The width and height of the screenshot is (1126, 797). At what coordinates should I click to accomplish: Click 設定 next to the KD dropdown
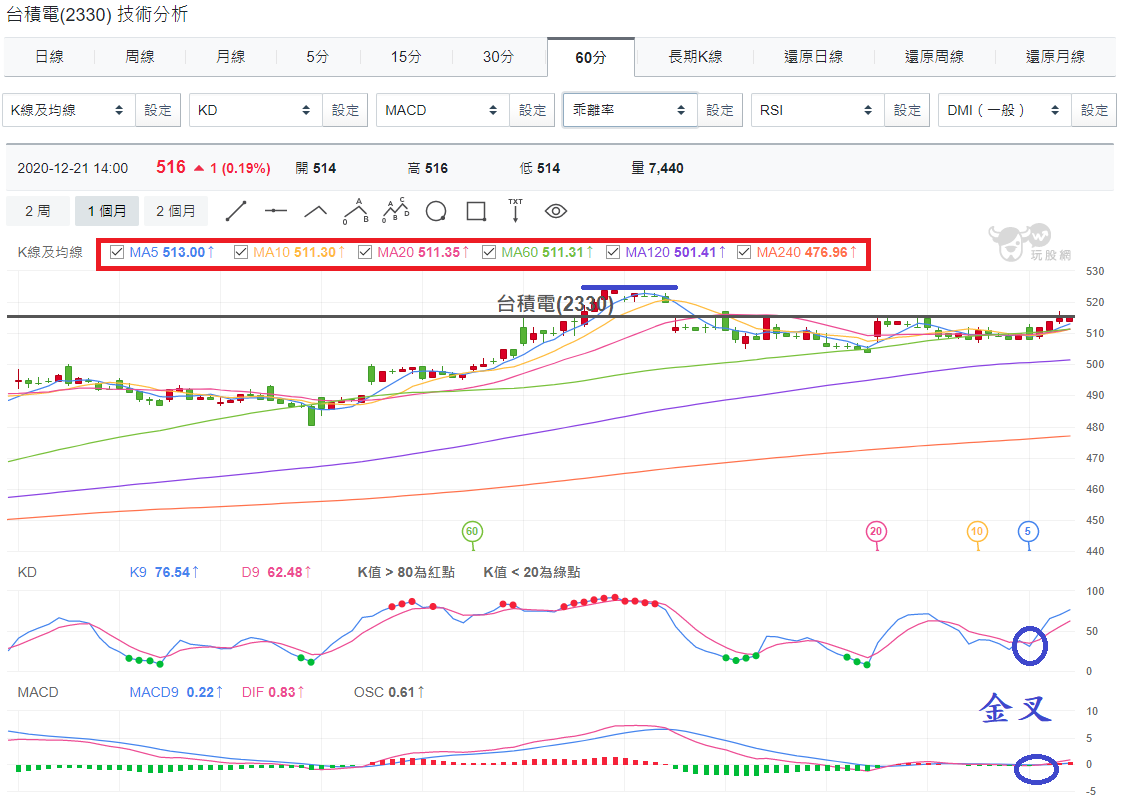[345, 110]
